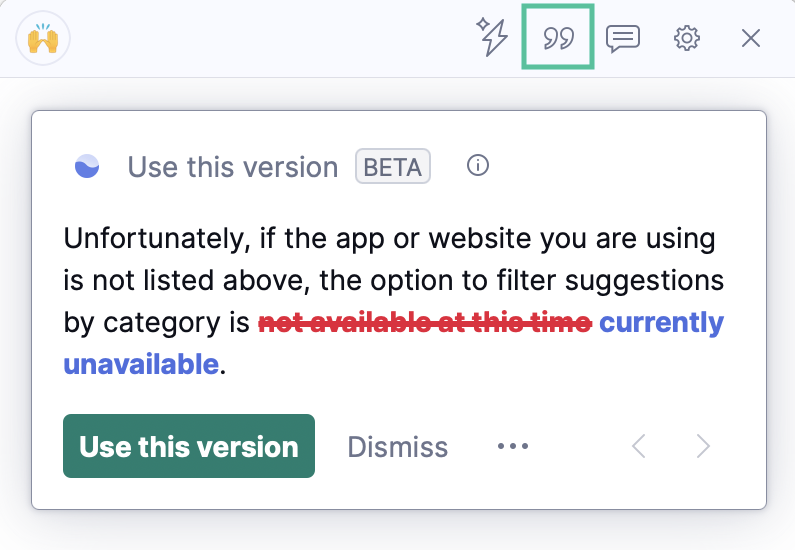The image size is (795, 550).
Task: Open the chat message bubble icon
Action: [623, 38]
